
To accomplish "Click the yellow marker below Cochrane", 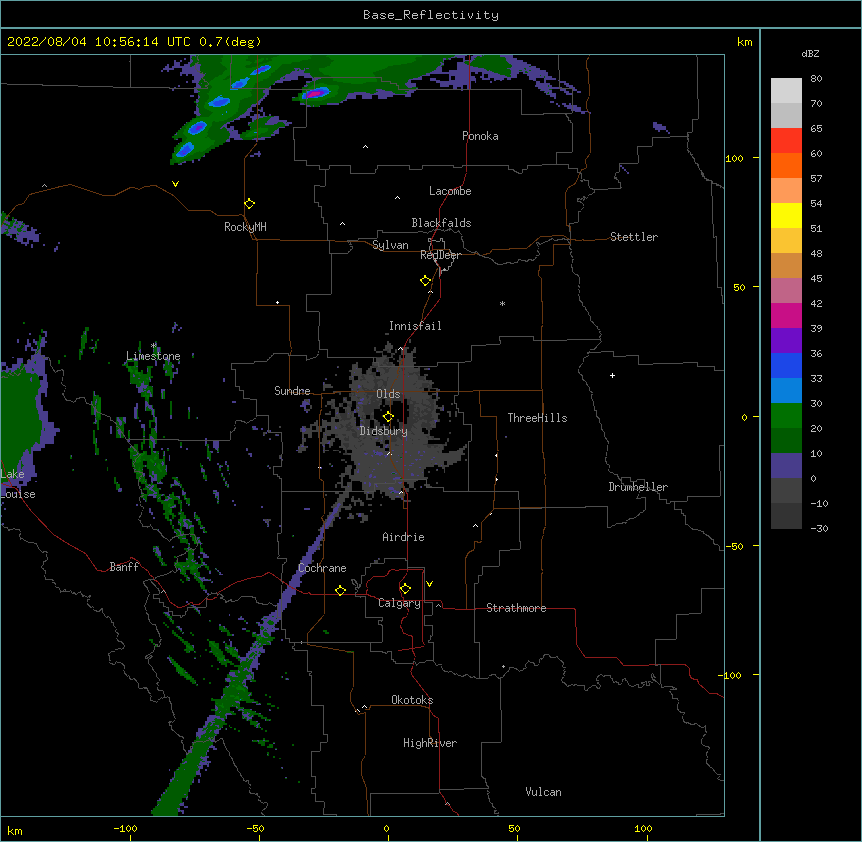I will click(340, 590).
